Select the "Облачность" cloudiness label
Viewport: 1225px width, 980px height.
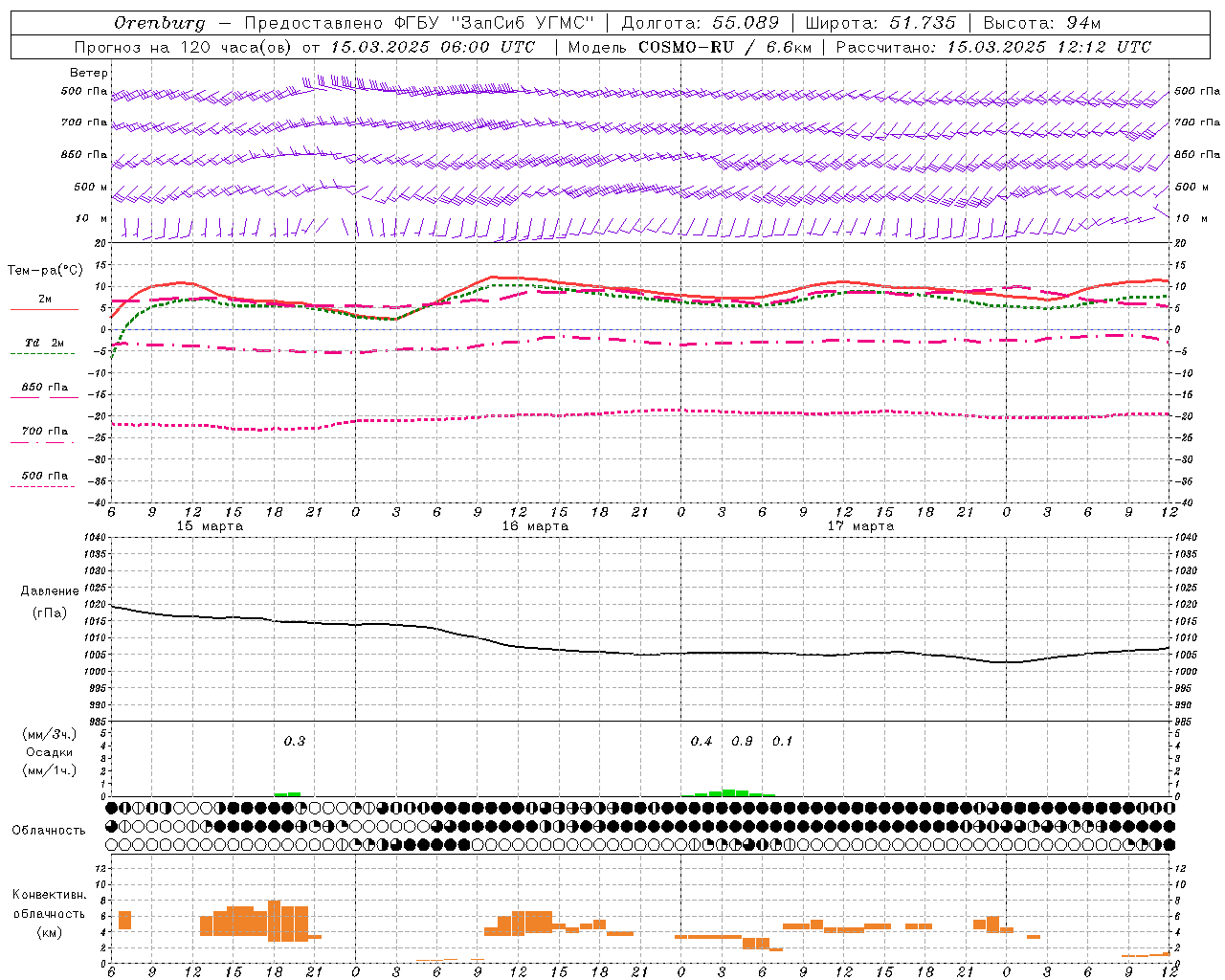(49, 831)
